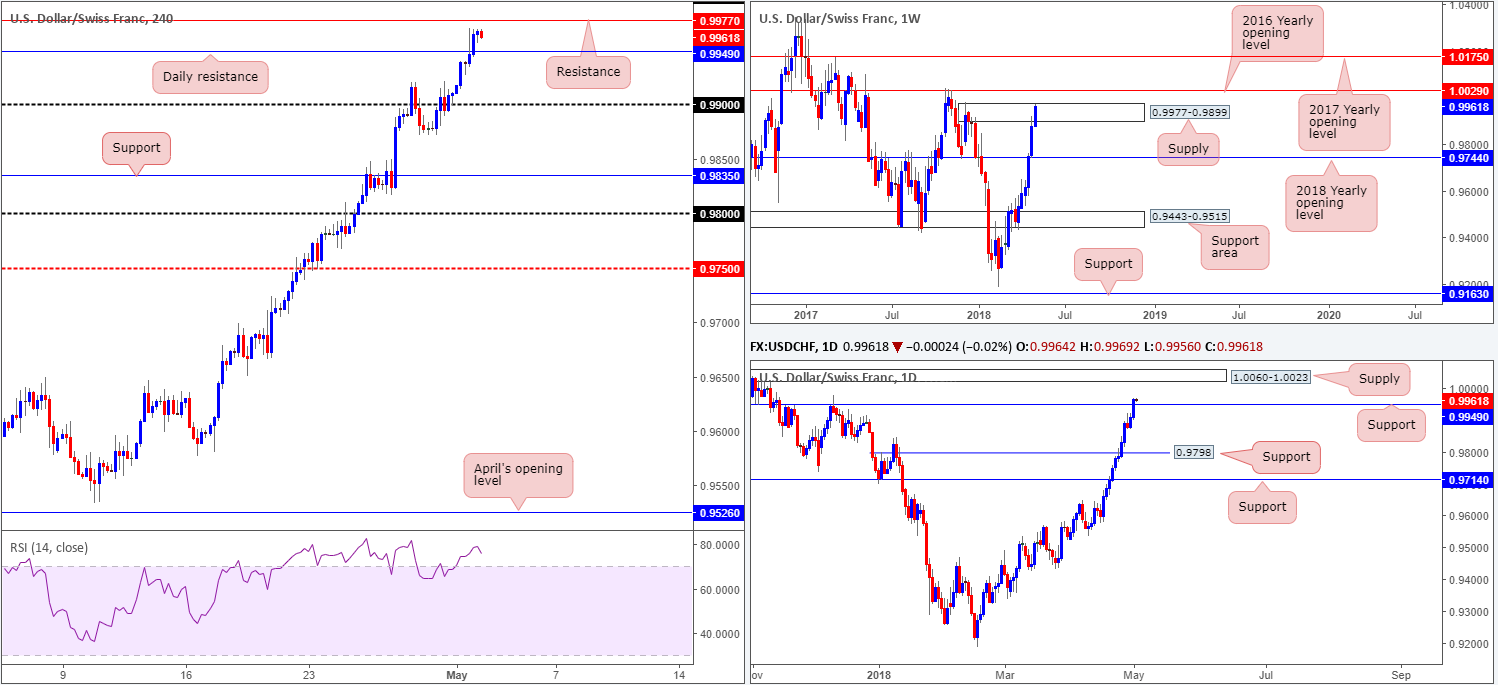
Task: Click the "Supply" callout on the weekly chart
Action: point(1190,149)
